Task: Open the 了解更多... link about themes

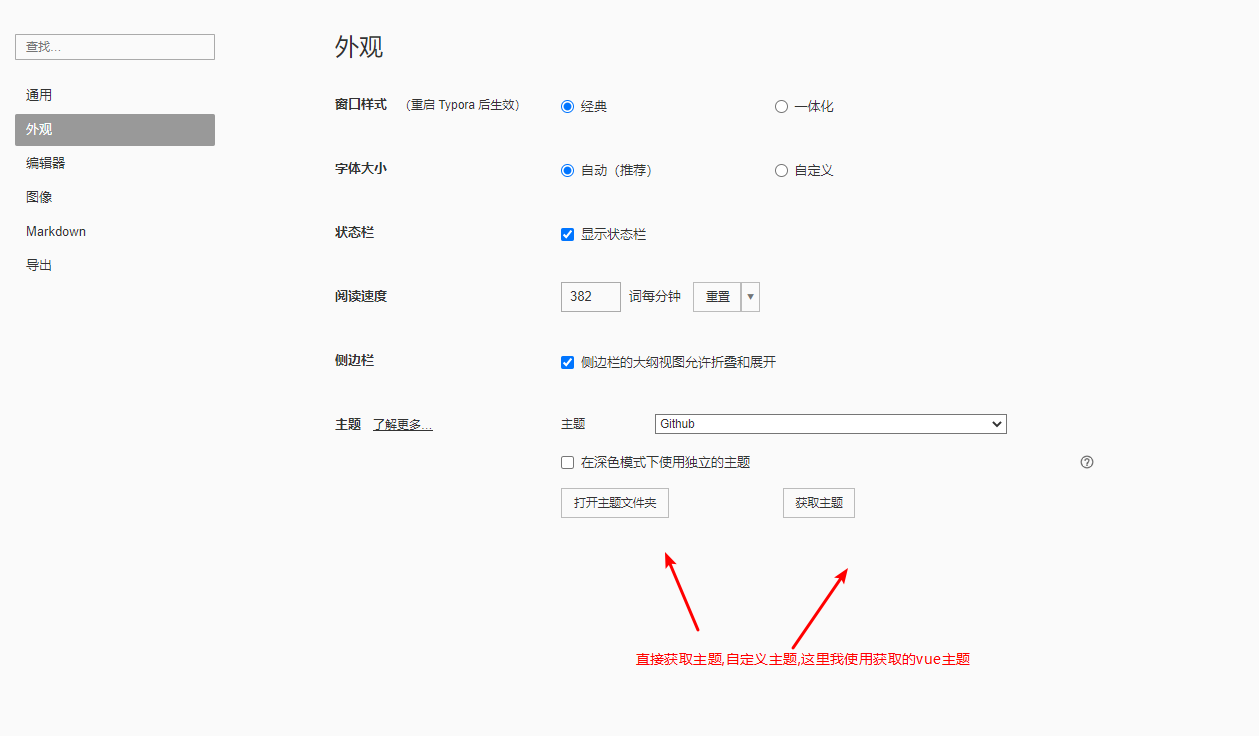Action: pyautogui.click(x=403, y=423)
